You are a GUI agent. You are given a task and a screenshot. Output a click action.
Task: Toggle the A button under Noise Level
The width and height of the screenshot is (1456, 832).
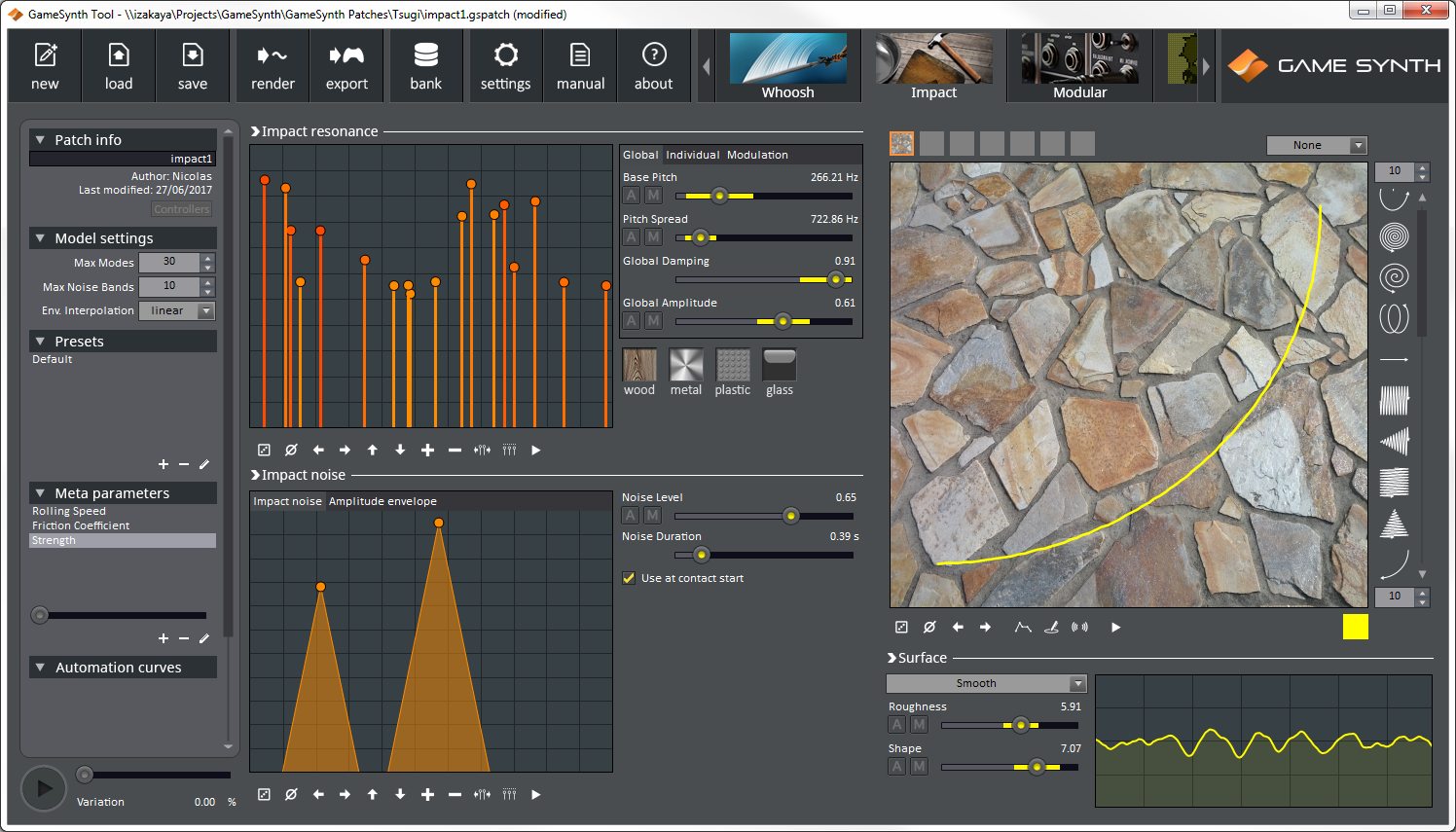coord(631,516)
